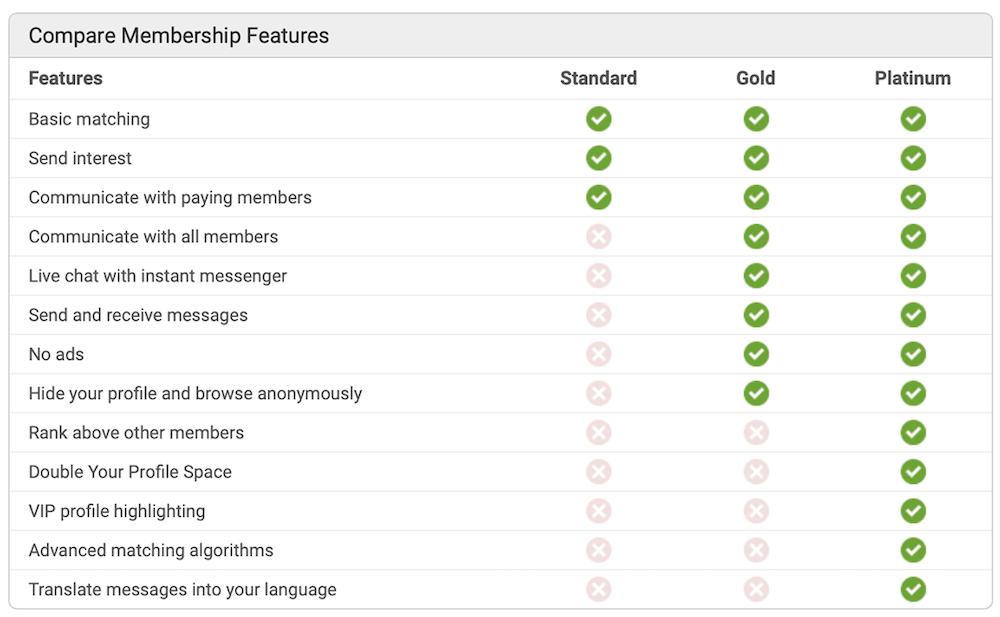This screenshot has height=617, width=1000.
Task: Click Gold red X for Rank above other members
Action: pos(756,433)
